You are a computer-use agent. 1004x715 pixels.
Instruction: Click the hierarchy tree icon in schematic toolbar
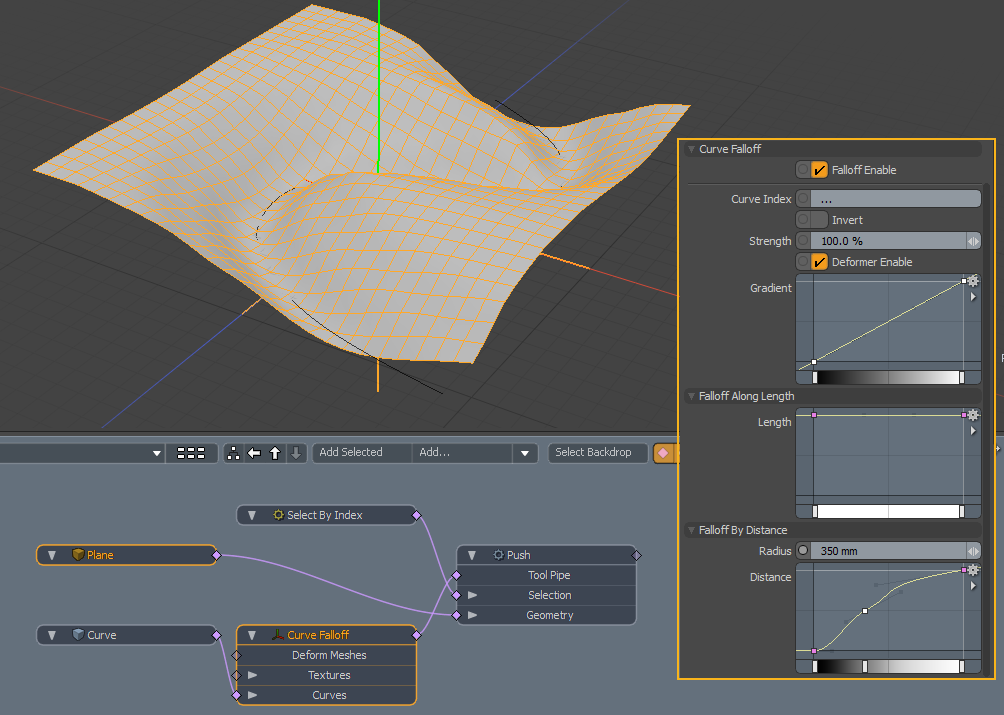234,453
